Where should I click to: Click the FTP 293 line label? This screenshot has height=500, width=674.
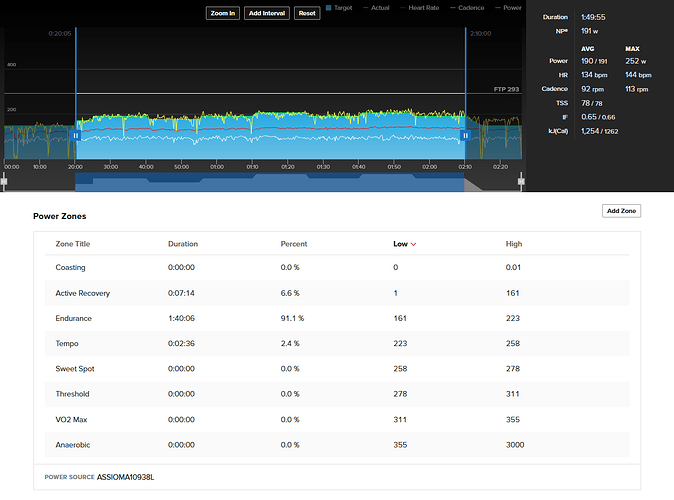(x=506, y=89)
